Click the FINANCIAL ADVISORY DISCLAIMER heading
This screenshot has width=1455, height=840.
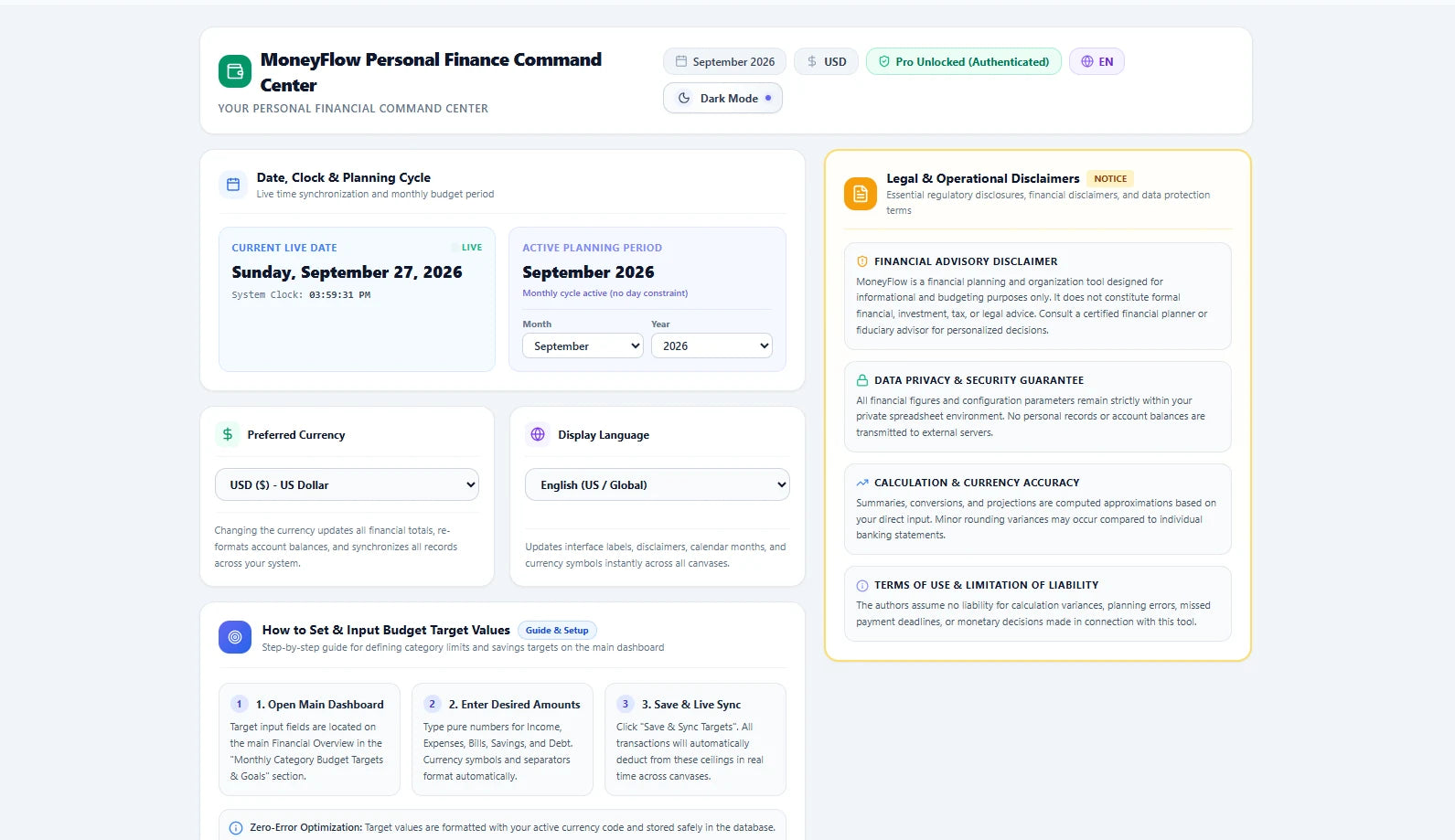click(x=966, y=261)
